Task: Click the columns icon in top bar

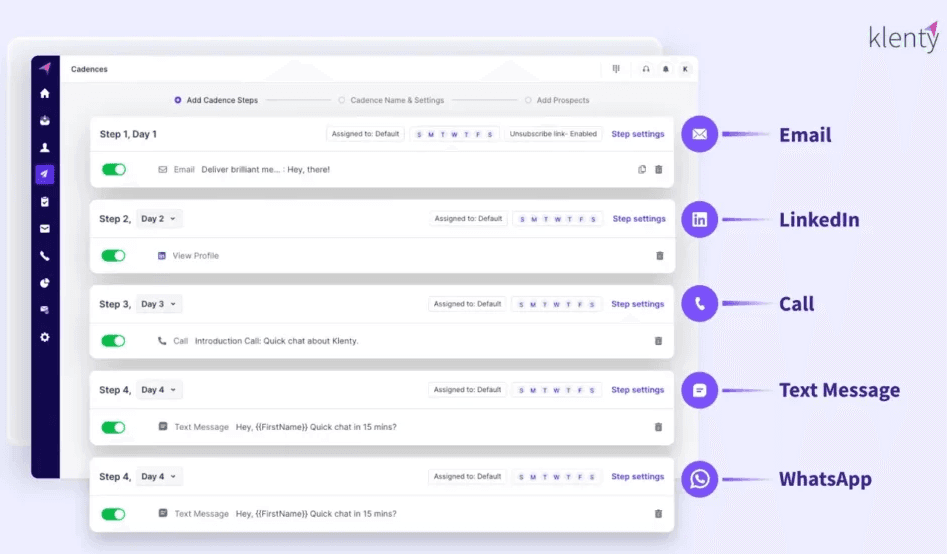Action: click(x=616, y=69)
